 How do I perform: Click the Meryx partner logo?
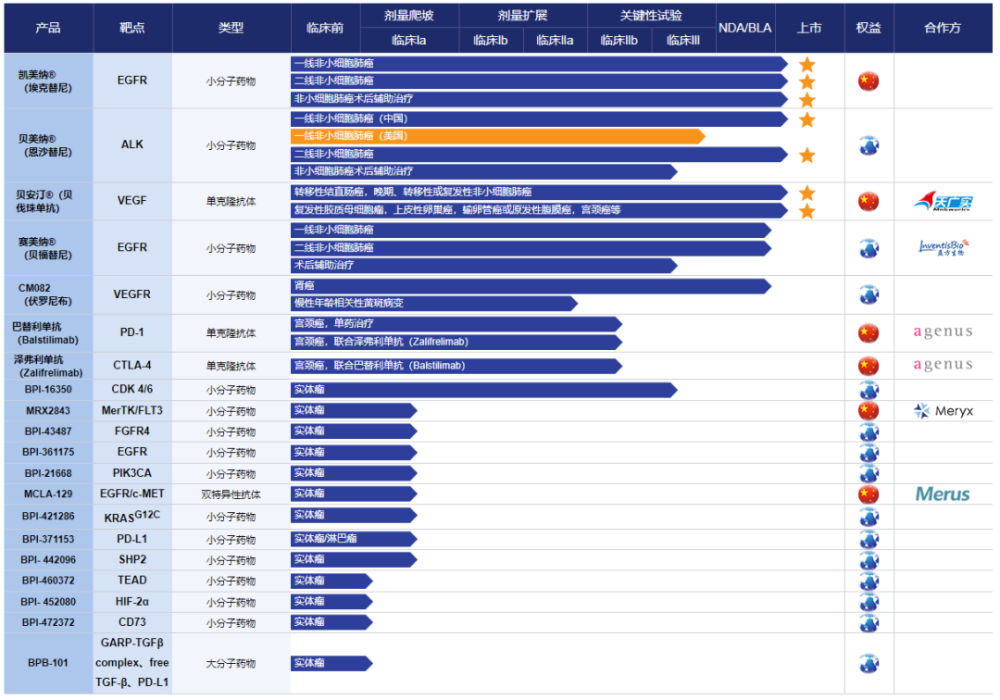941,410
